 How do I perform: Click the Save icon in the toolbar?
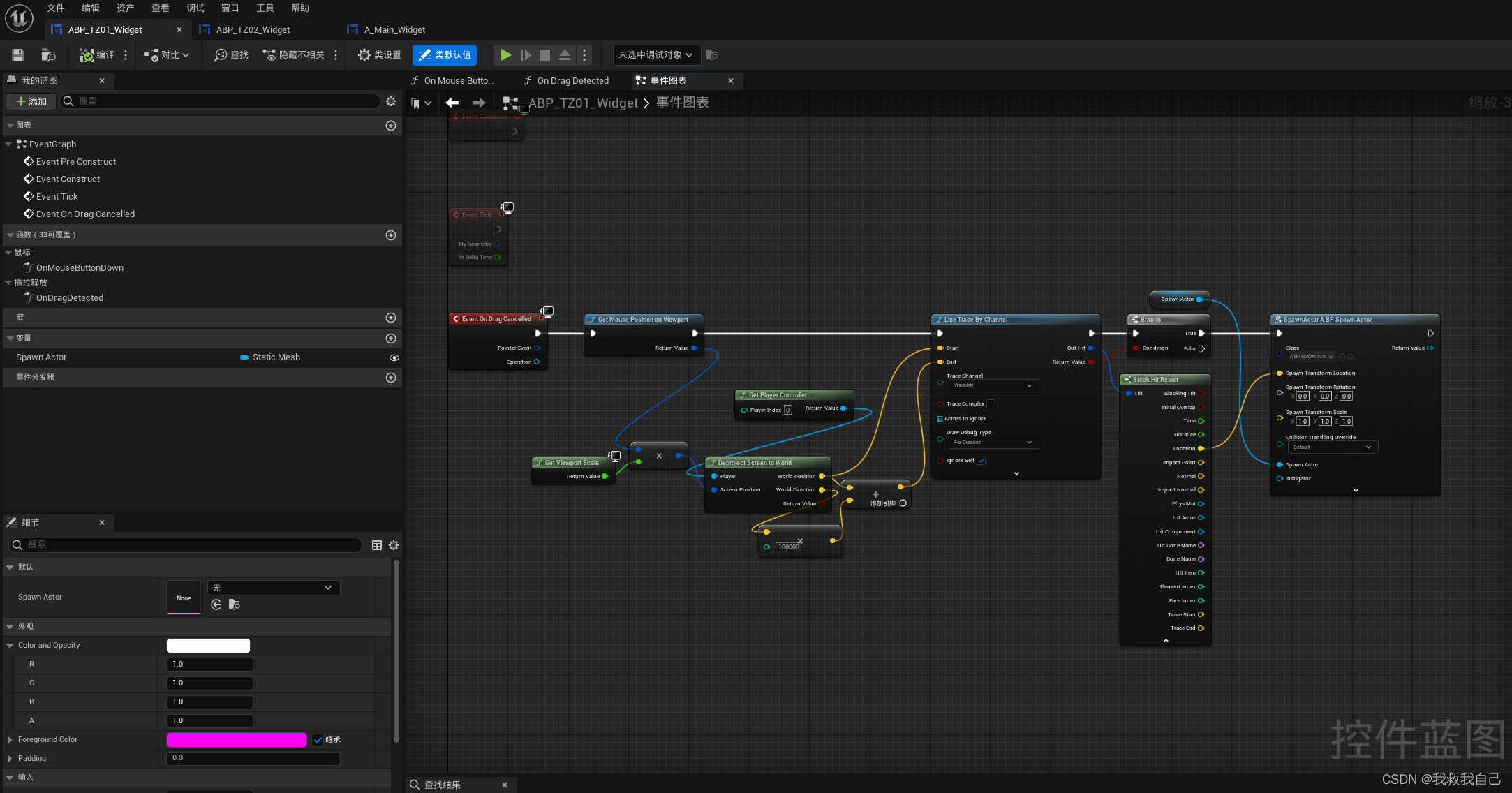[x=18, y=54]
